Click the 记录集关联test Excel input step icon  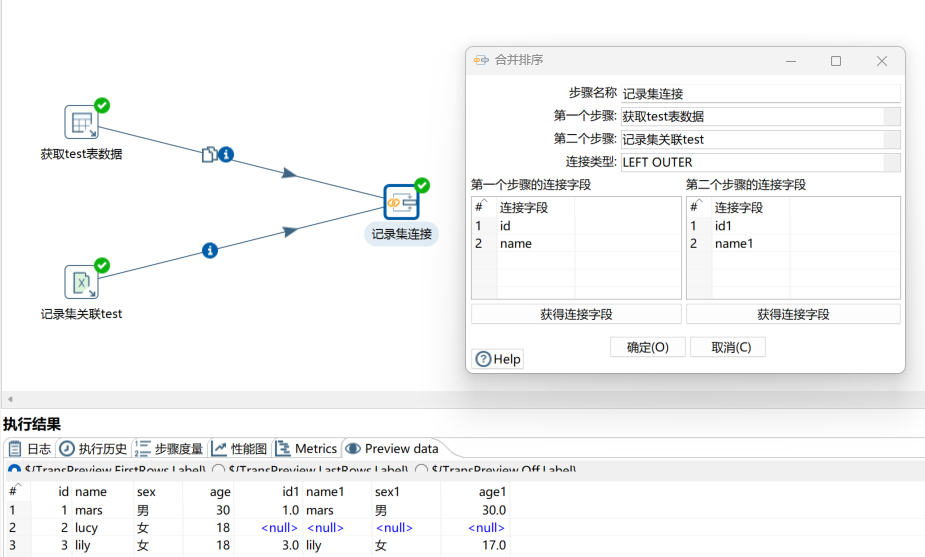click(81, 282)
